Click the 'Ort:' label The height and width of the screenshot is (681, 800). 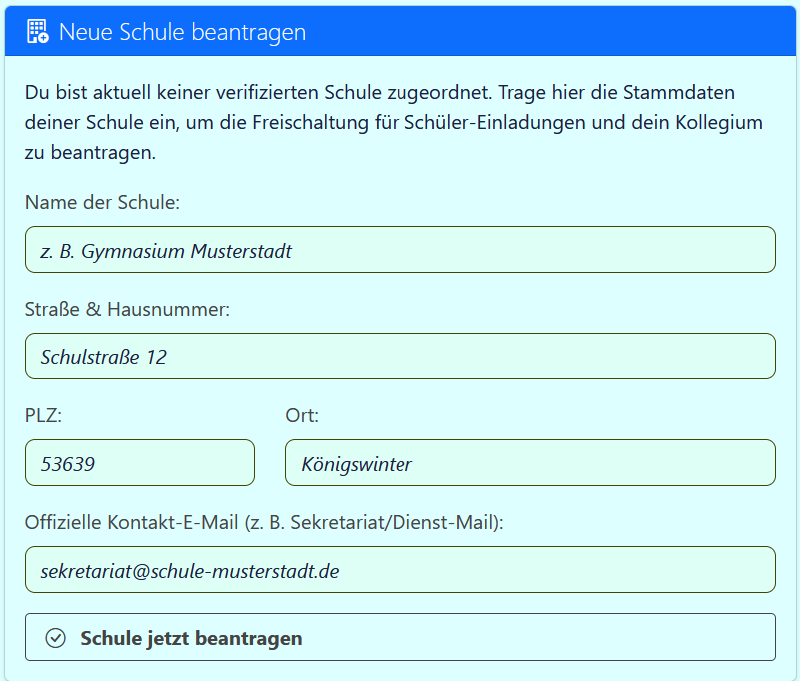[302, 415]
